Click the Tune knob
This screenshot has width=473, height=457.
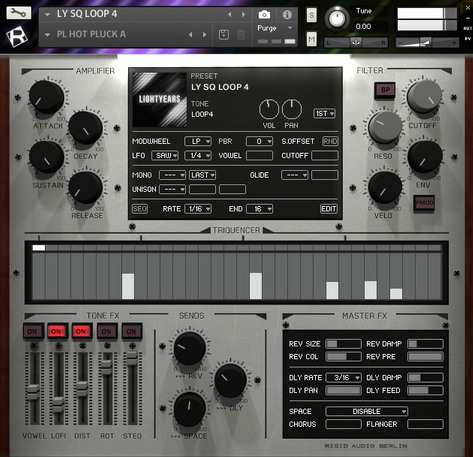coord(337,19)
